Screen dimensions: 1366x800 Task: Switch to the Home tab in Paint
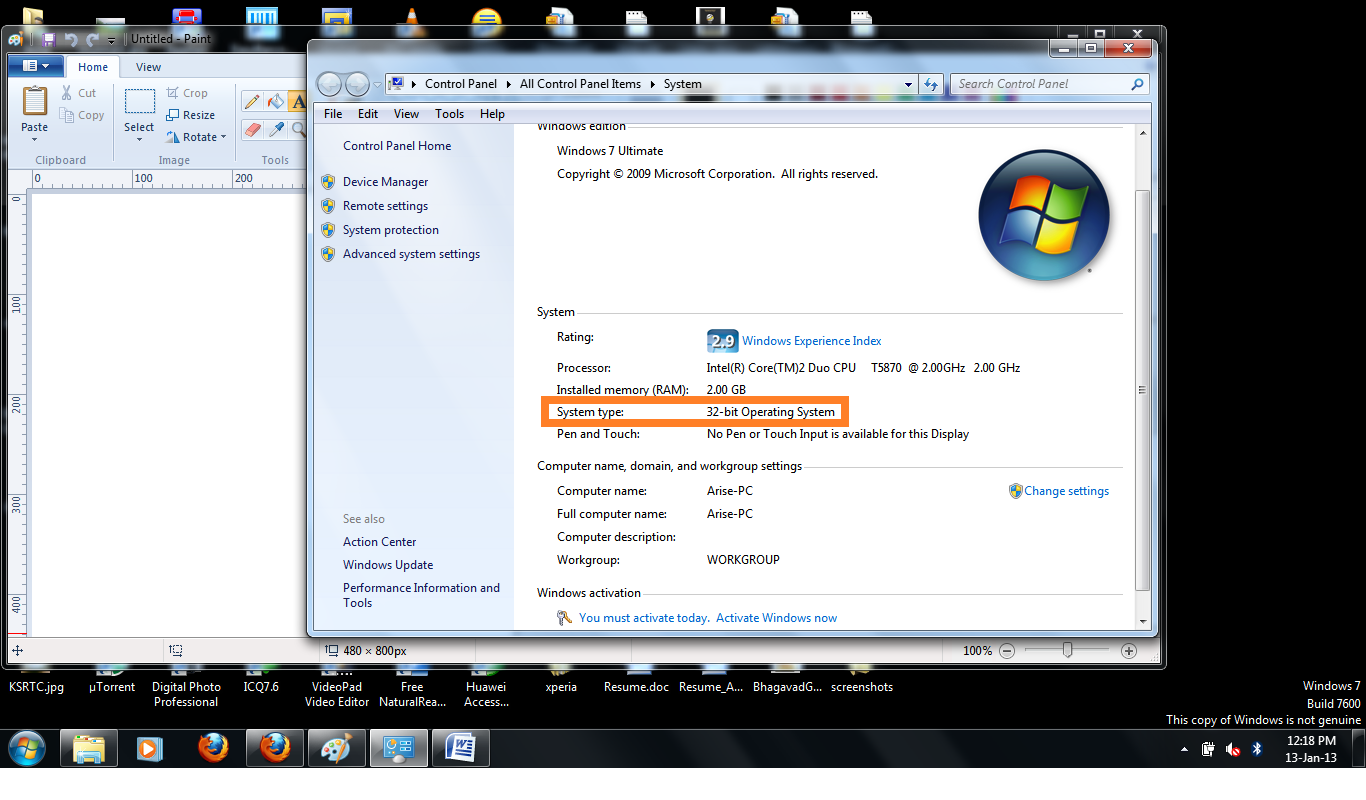(93, 67)
